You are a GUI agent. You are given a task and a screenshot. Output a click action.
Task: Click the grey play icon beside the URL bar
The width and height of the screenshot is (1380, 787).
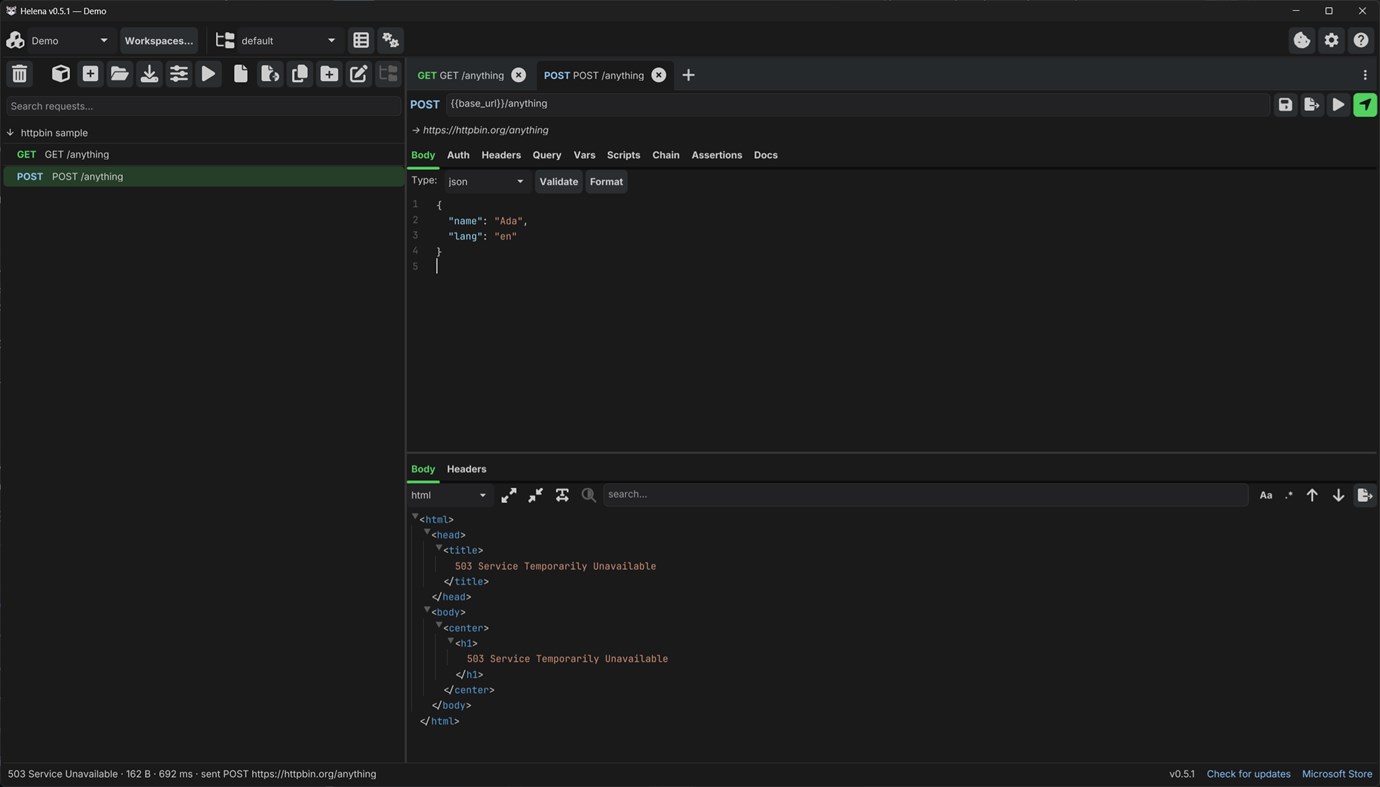pyautogui.click(x=1338, y=104)
